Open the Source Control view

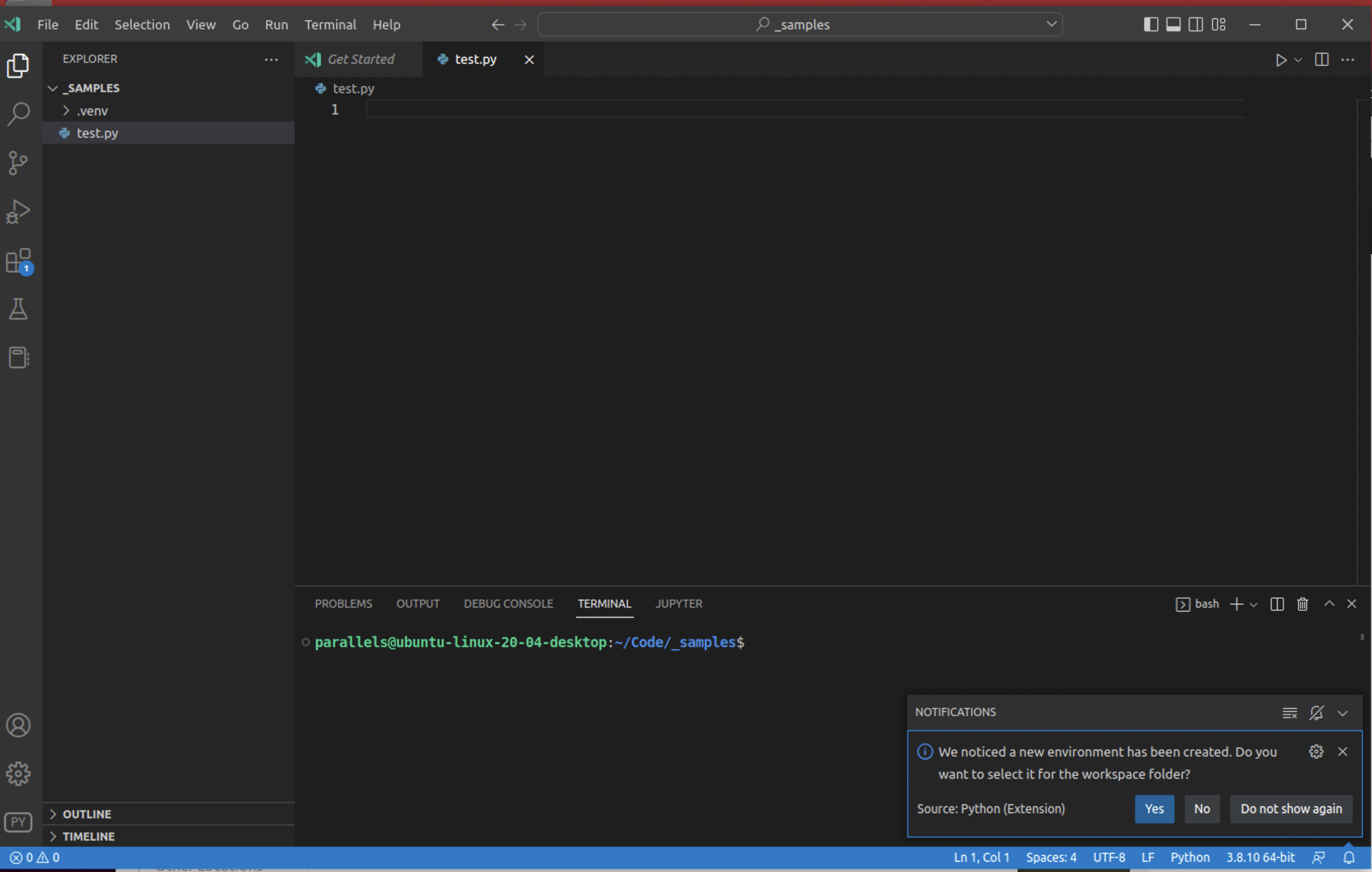[x=18, y=163]
